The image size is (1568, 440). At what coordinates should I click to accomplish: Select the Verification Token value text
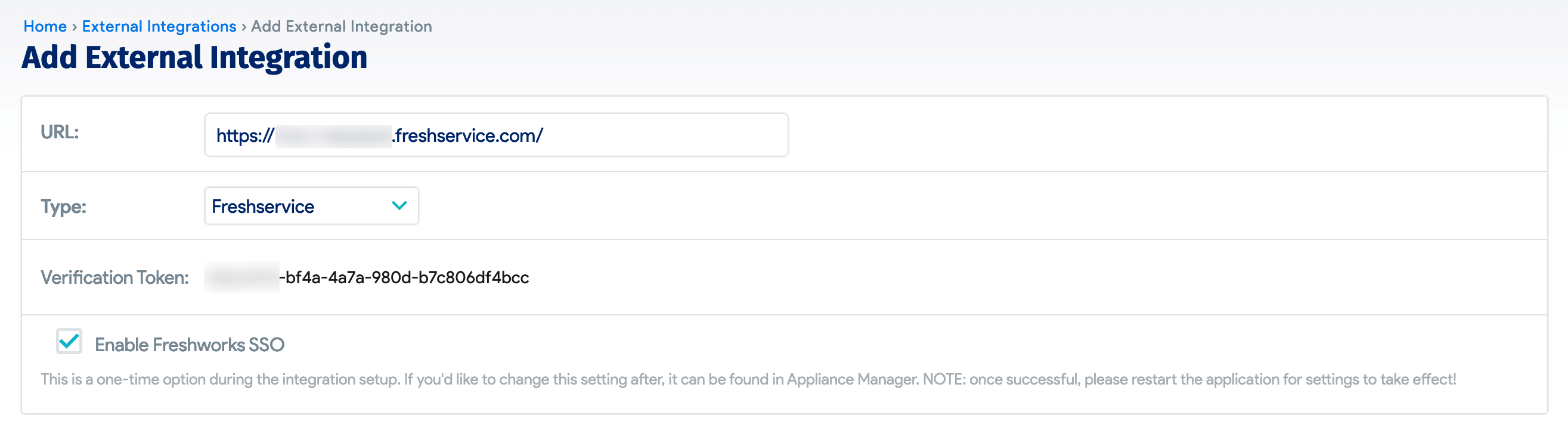coord(365,277)
